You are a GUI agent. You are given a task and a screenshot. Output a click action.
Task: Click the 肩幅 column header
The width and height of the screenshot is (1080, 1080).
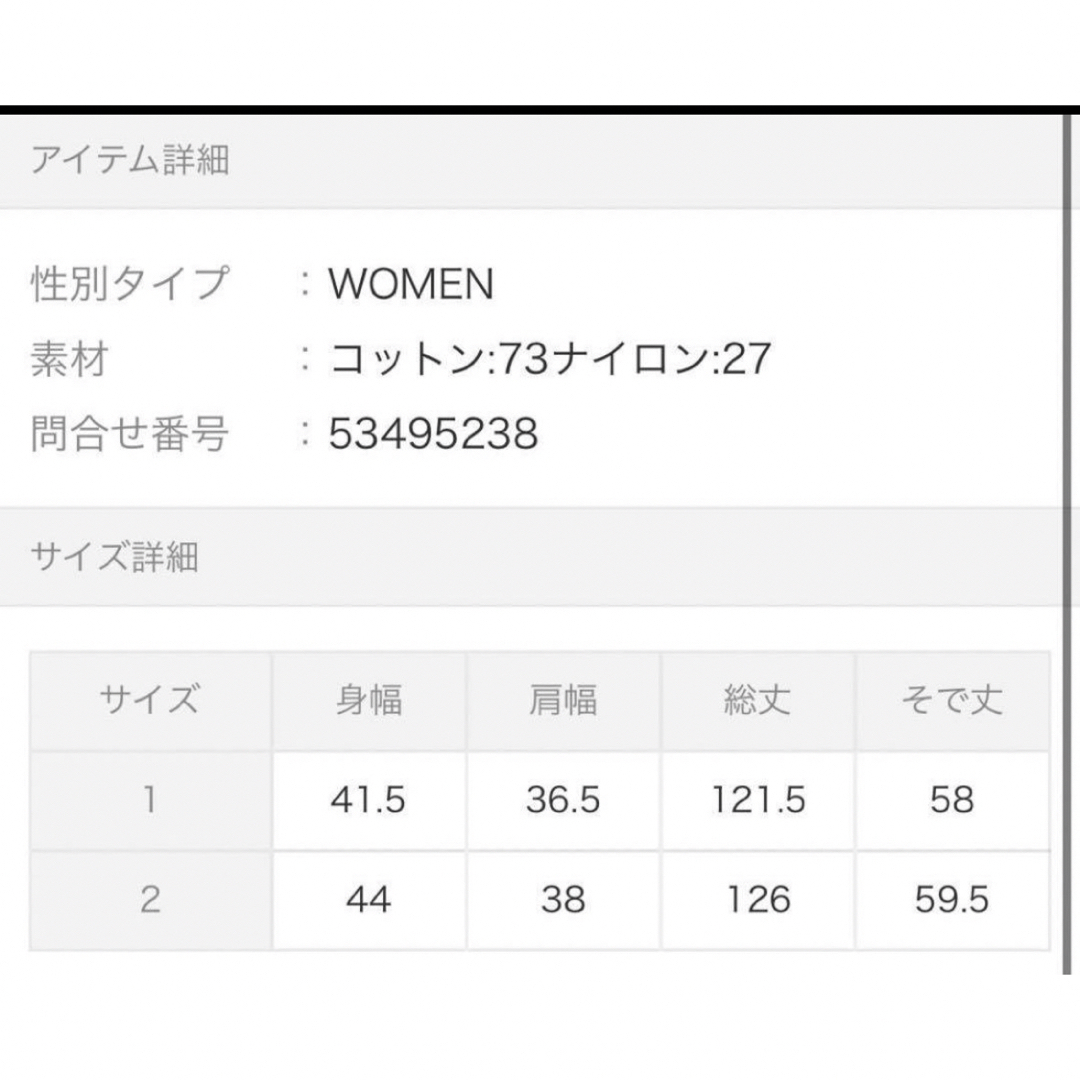pos(563,700)
